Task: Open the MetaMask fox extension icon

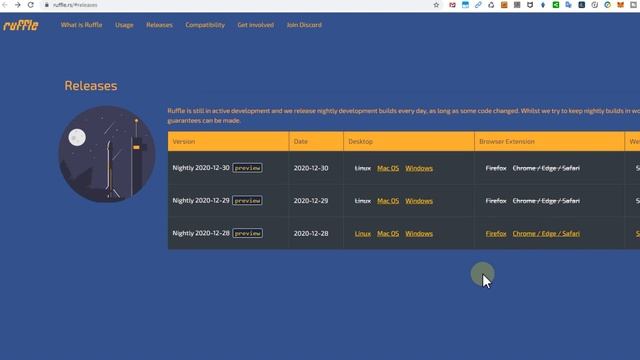Action: 620,5
